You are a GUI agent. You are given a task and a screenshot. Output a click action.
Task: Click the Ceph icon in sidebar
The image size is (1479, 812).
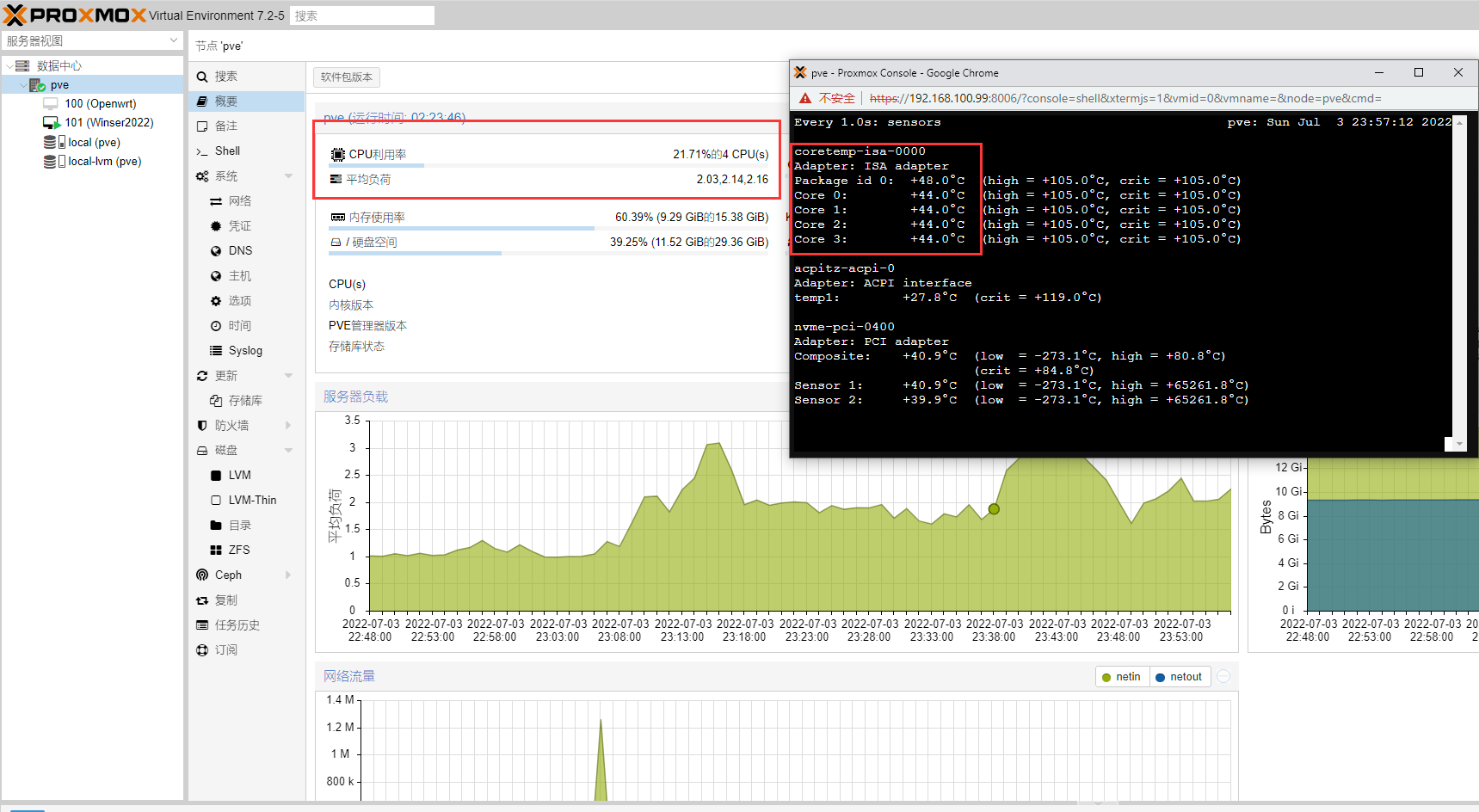(x=202, y=575)
